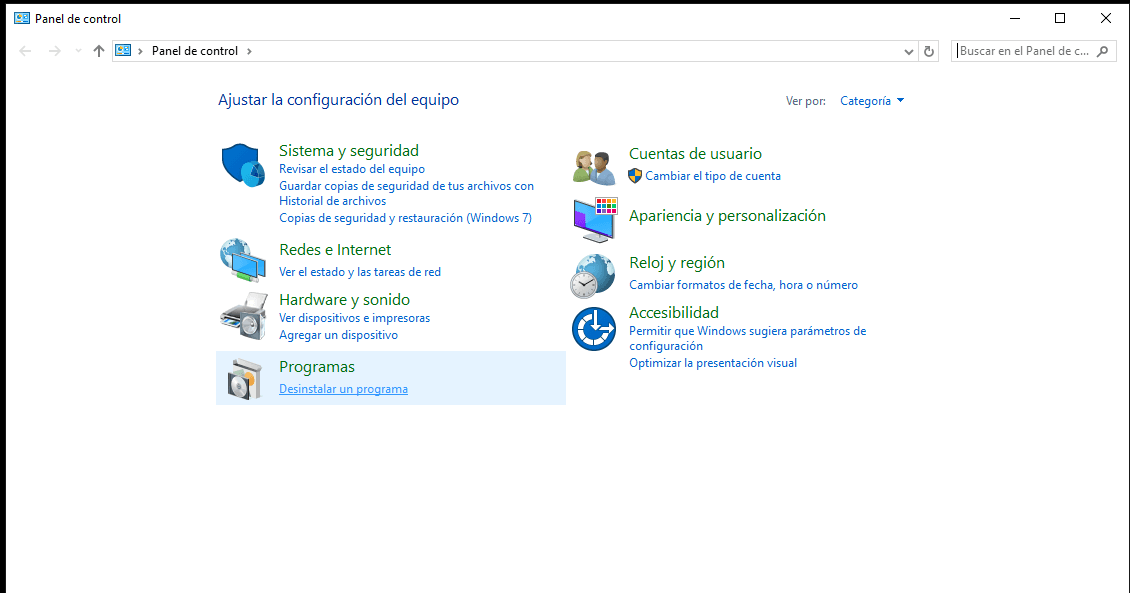Open Reloj y región category
Image resolution: width=1130 pixels, height=593 pixels.
[677, 263]
